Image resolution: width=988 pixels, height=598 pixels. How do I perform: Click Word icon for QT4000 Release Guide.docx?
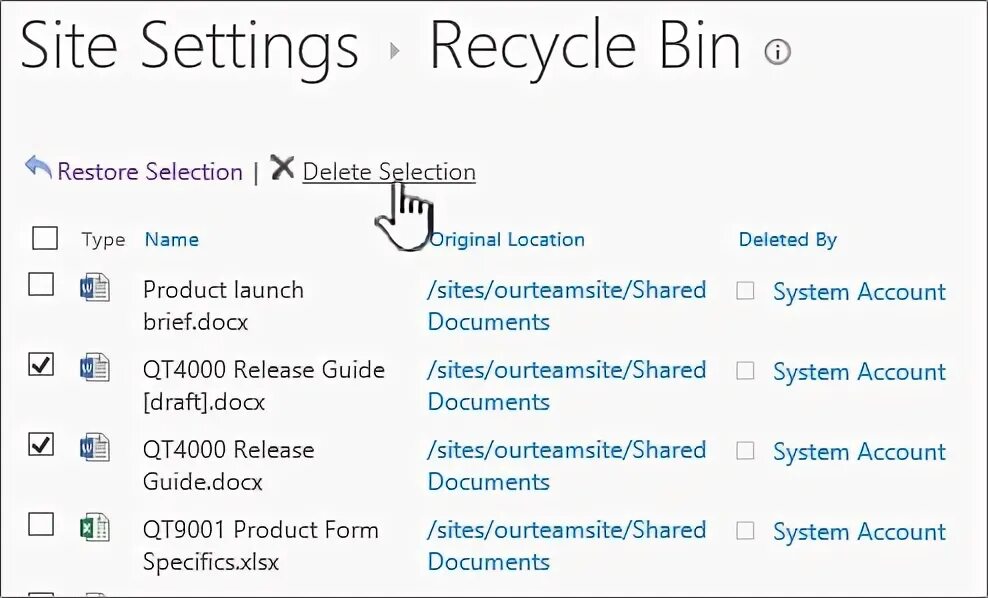[95, 447]
